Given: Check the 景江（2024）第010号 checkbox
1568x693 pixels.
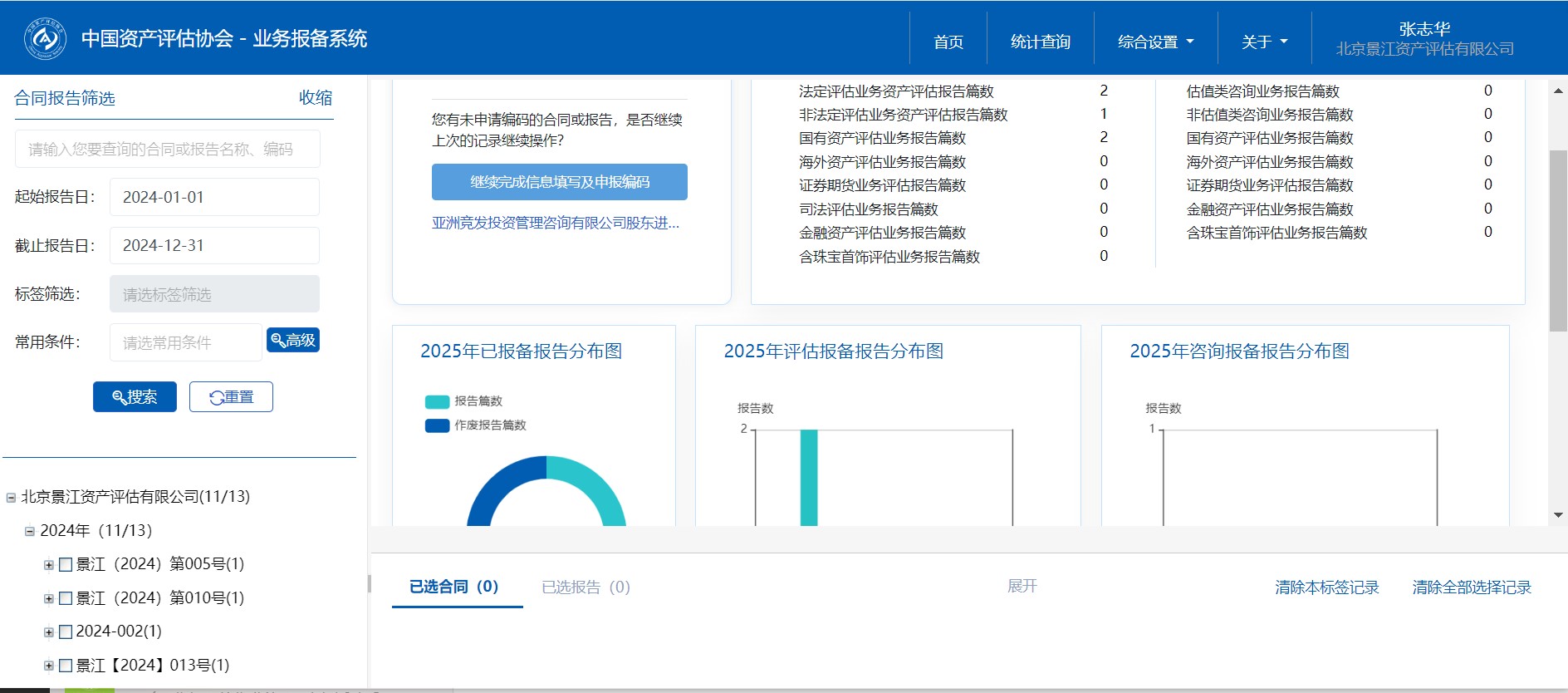Looking at the screenshot, I should [x=66, y=599].
